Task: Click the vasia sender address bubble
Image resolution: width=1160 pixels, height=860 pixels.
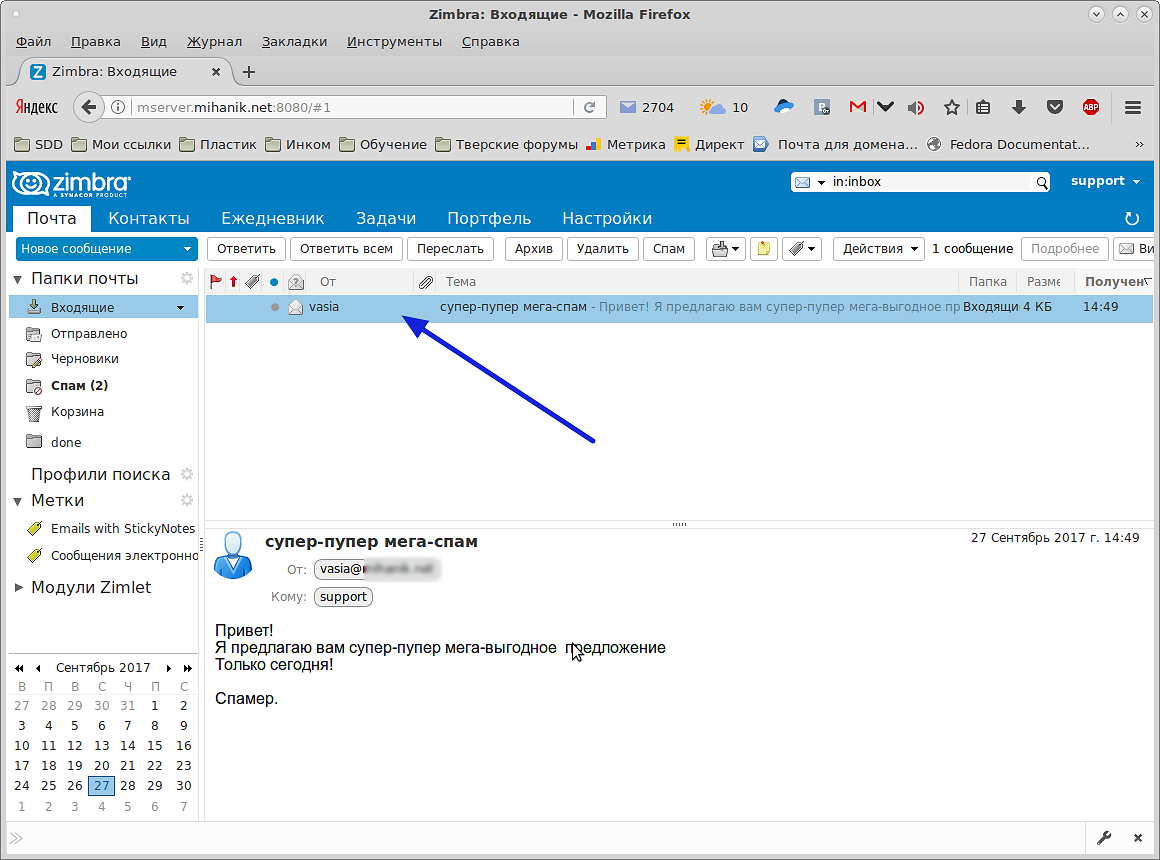Action: [x=377, y=569]
